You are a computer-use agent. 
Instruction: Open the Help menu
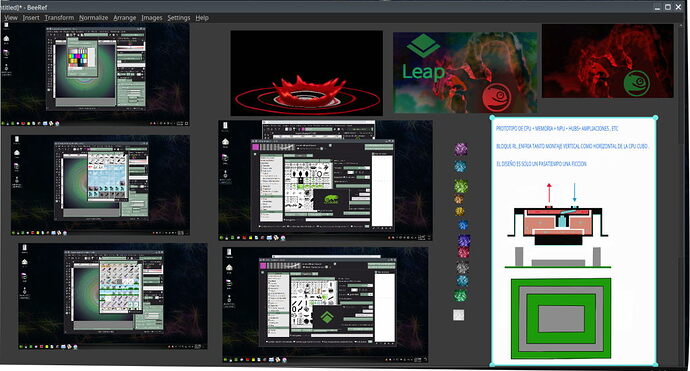[x=202, y=18]
